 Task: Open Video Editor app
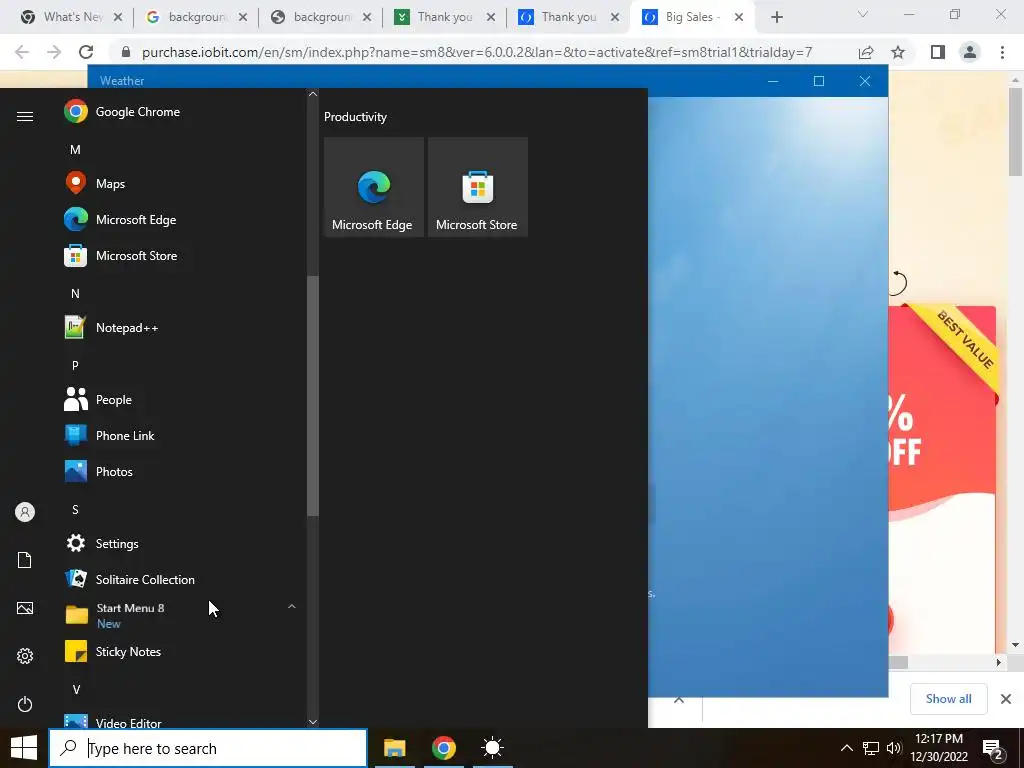click(183, 722)
